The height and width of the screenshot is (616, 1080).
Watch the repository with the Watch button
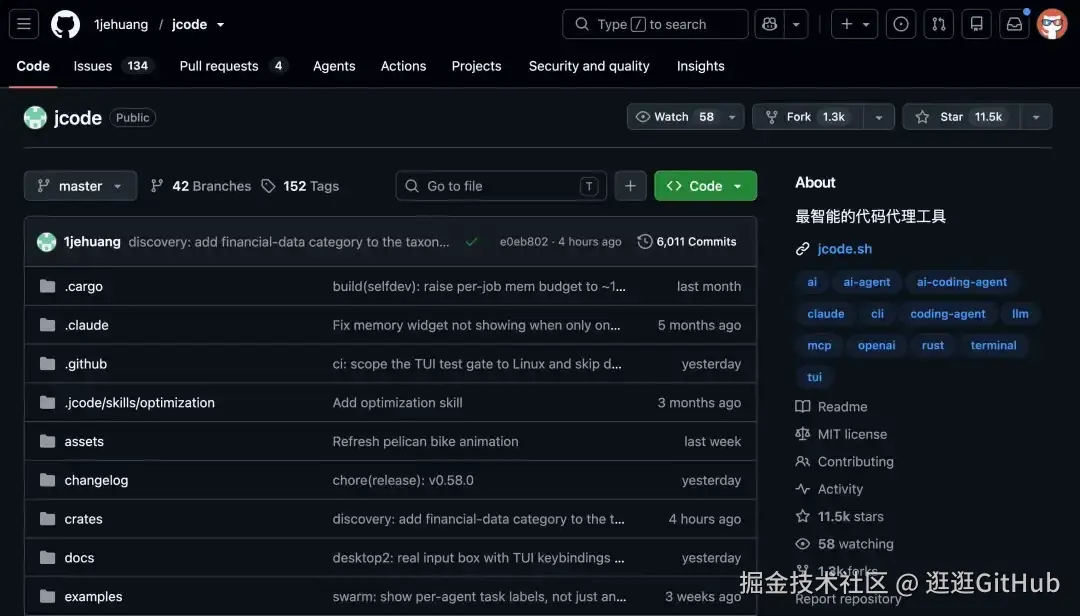click(674, 116)
